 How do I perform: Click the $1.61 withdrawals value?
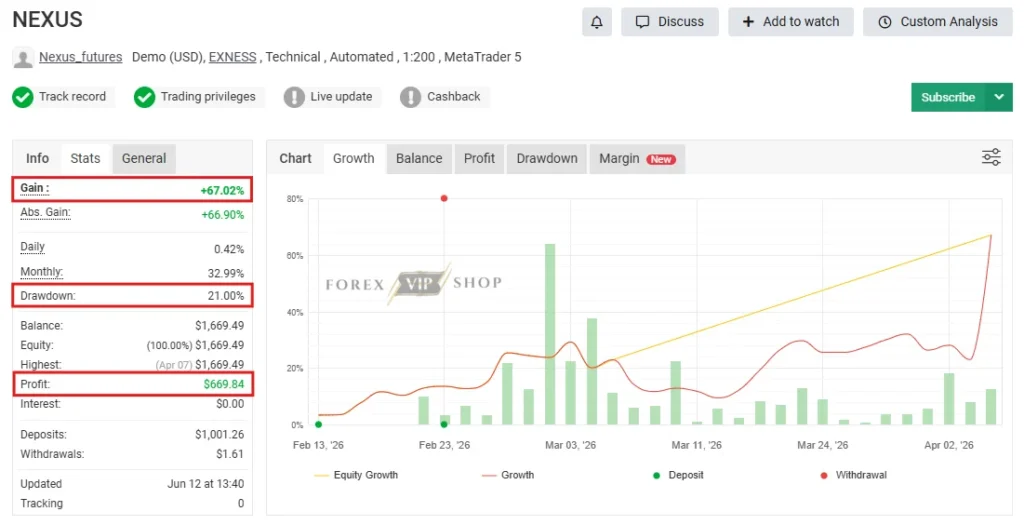tap(230, 454)
